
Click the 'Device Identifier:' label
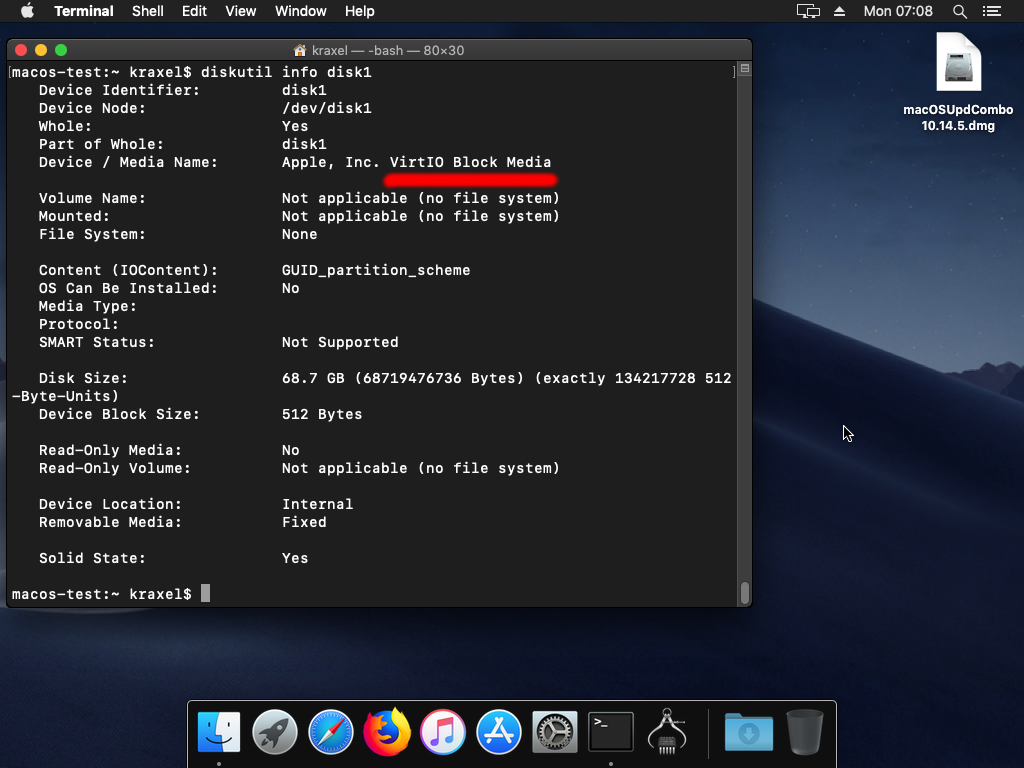(120, 90)
